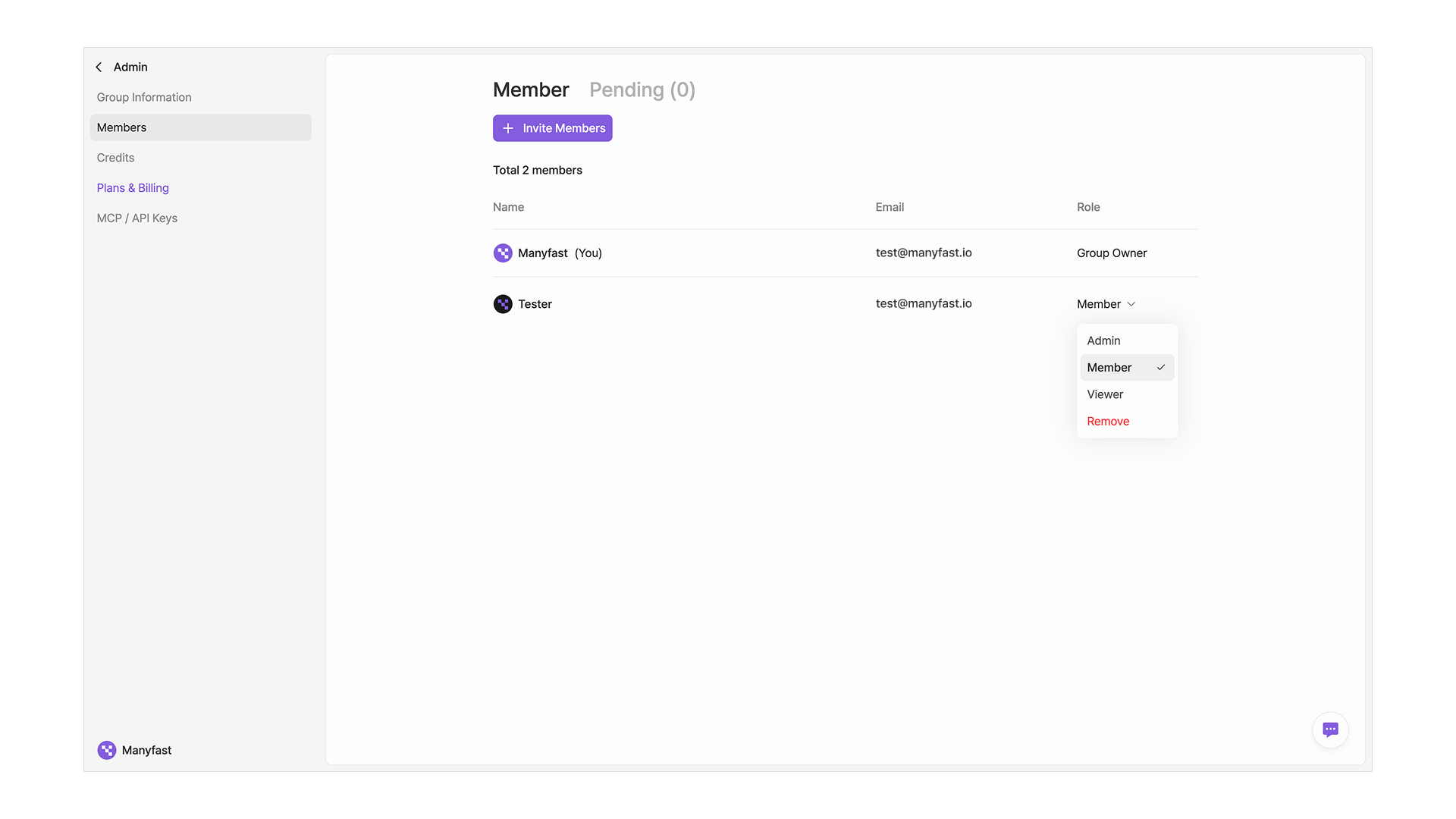Select the Member option in dropdown
Screen dimensions: 1456x819
click(x=1109, y=368)
